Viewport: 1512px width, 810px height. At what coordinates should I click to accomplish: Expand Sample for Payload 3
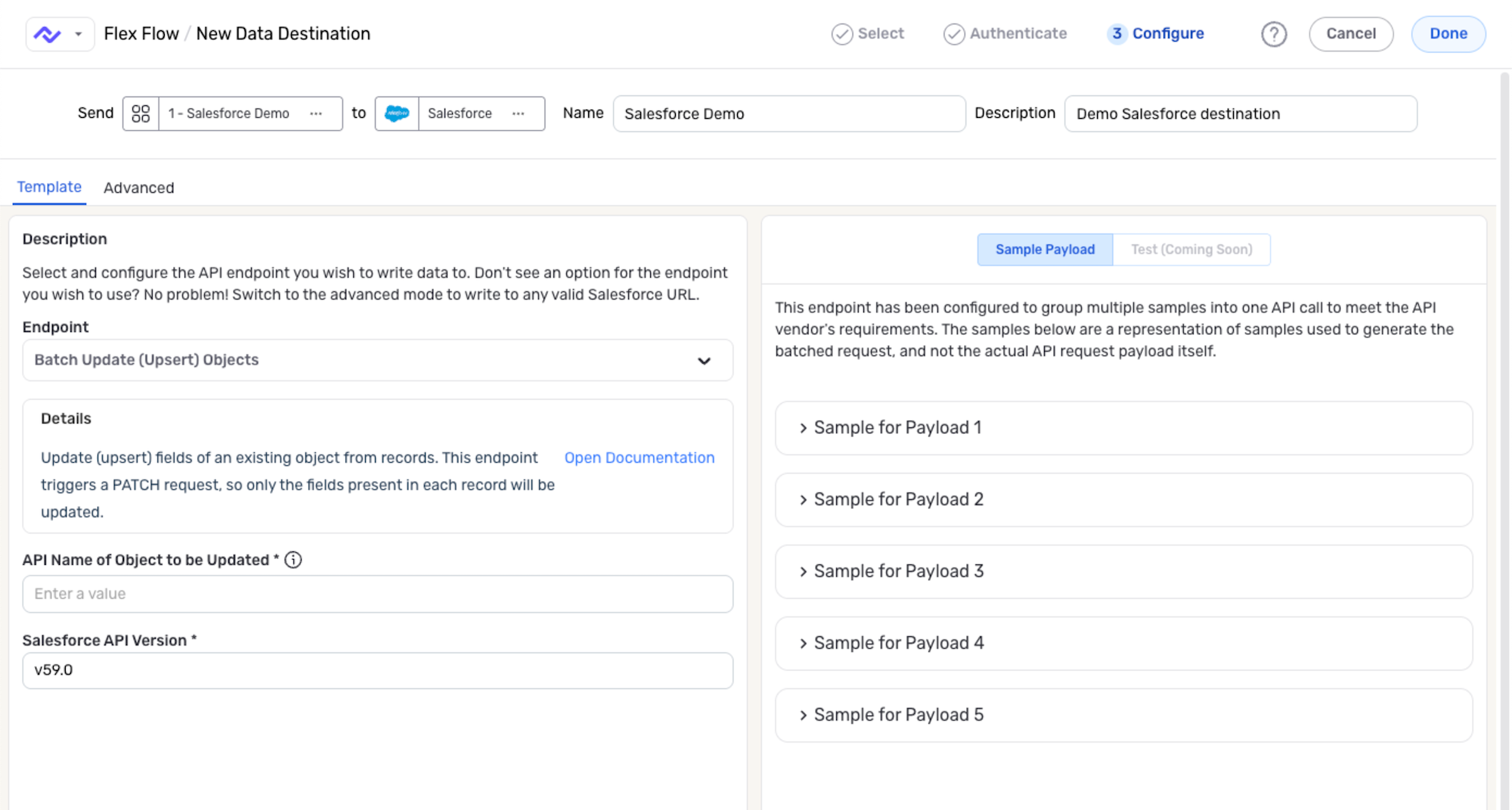click(1123, 572)
